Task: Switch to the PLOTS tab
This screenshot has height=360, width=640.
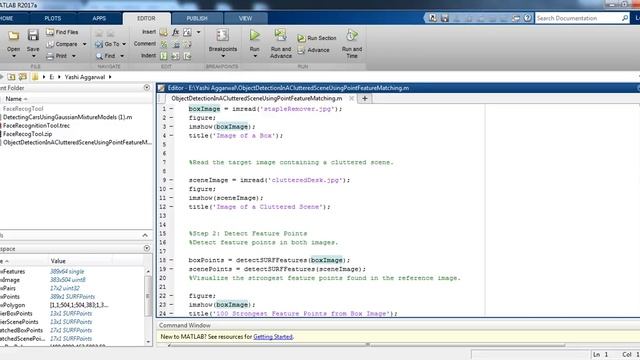Action: click(x=53, y=18)
